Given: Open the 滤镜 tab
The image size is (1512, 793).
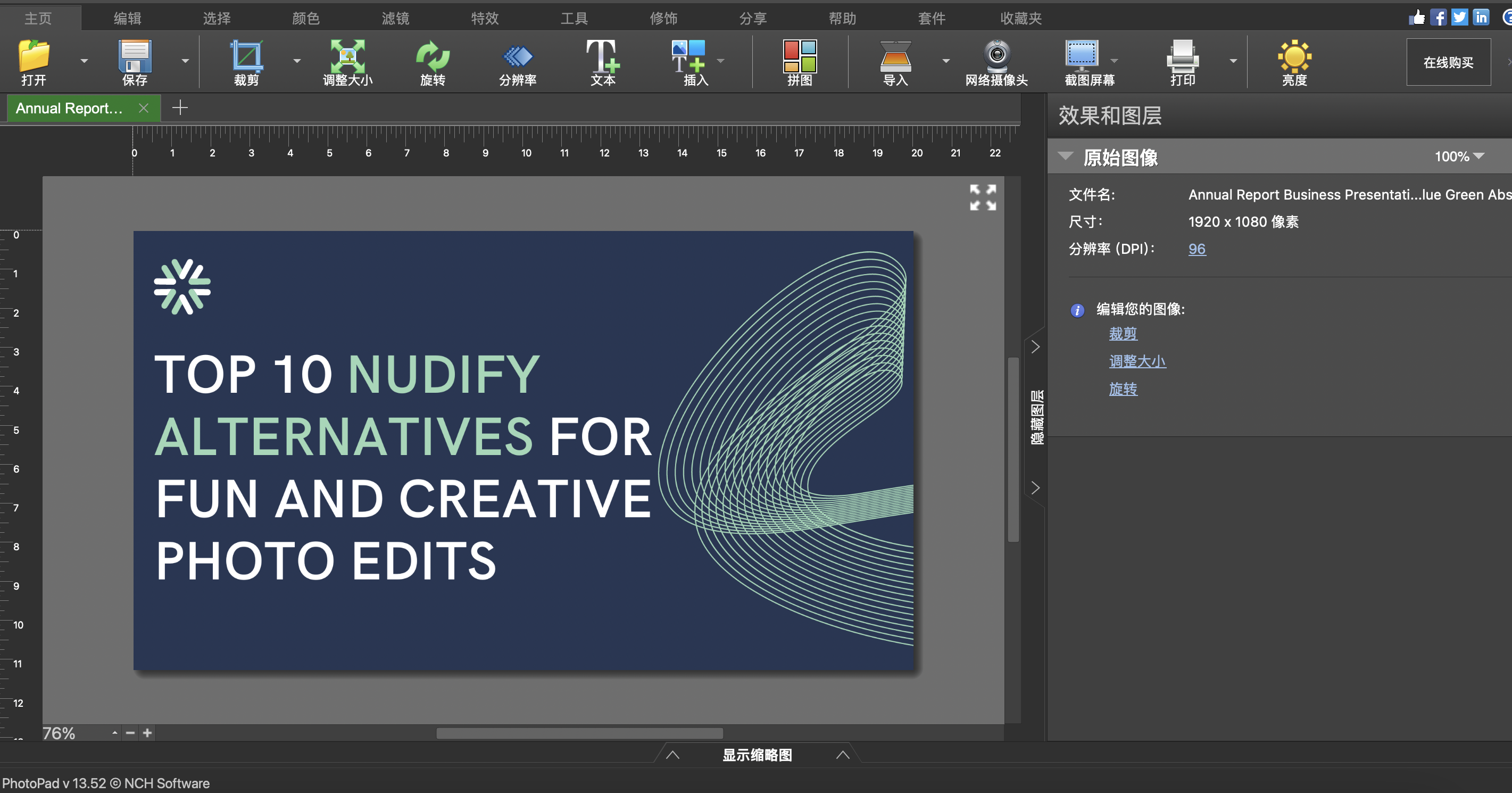Looking at the screenshot, I should pos(395,18).
